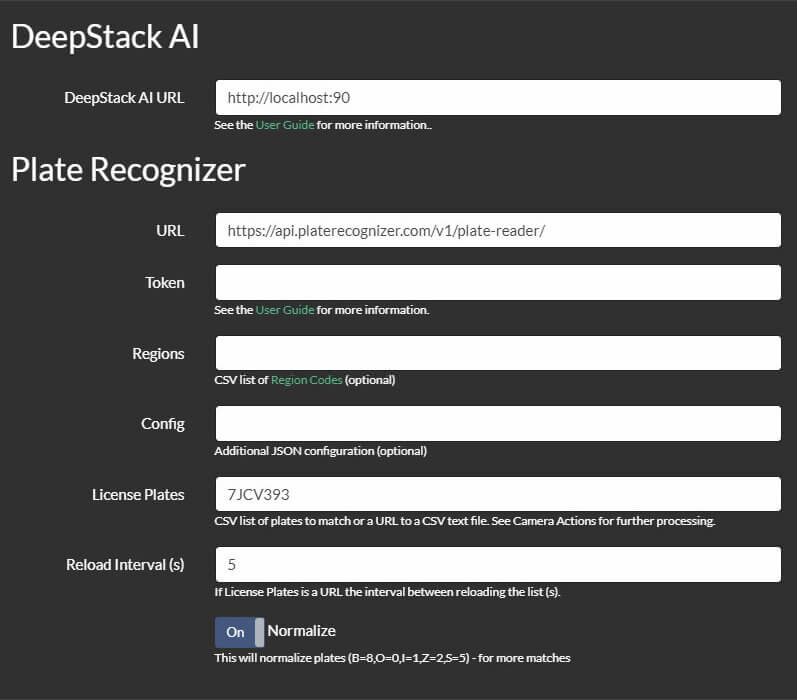Focus the Plate Recognizer URL field
797x700 pixels.
coord(498,230)
